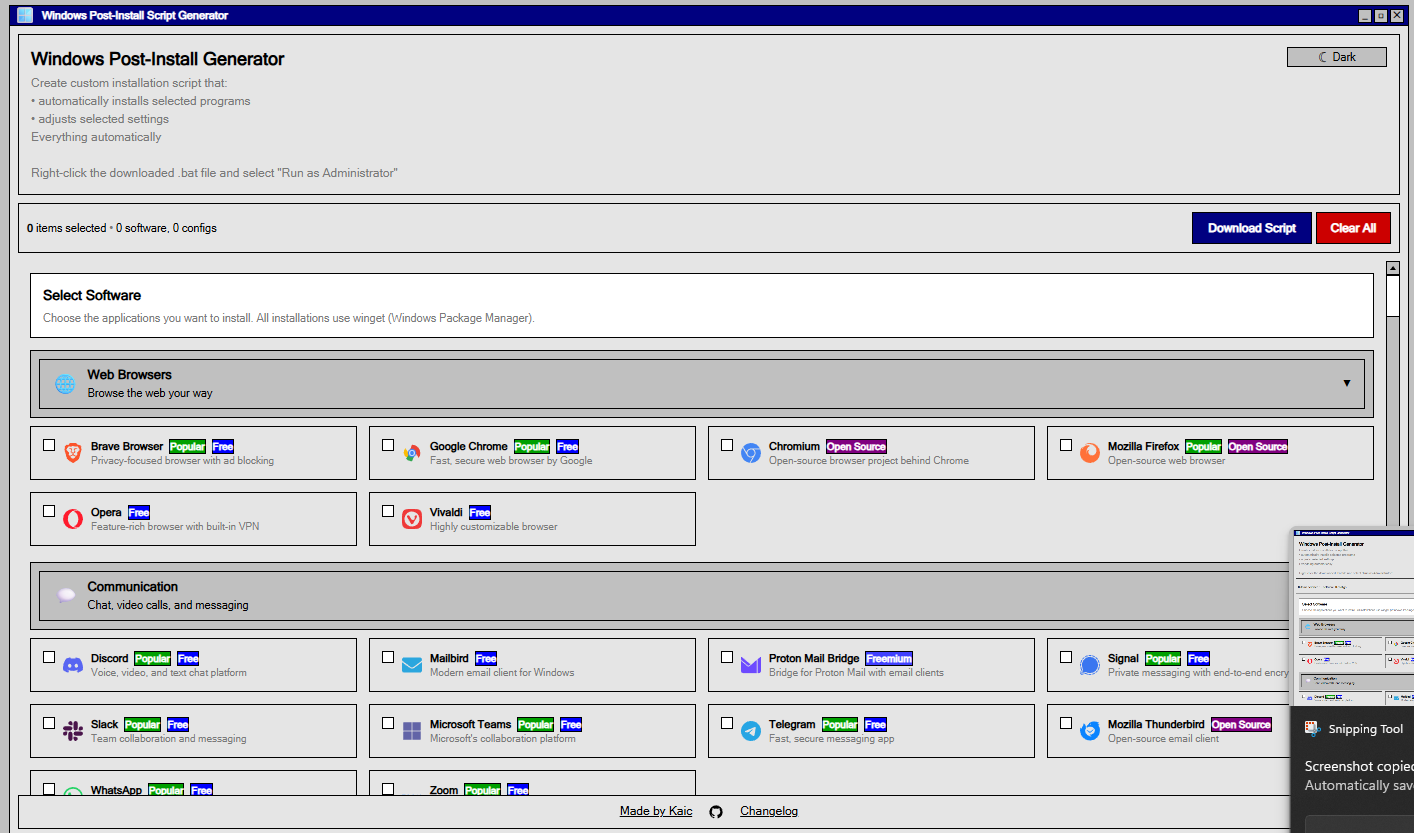The width and height of the screenshot is (1414, 833).
Task: Click the Made by Kaic link
Action: pyautogui.click(x=655, y=811)
